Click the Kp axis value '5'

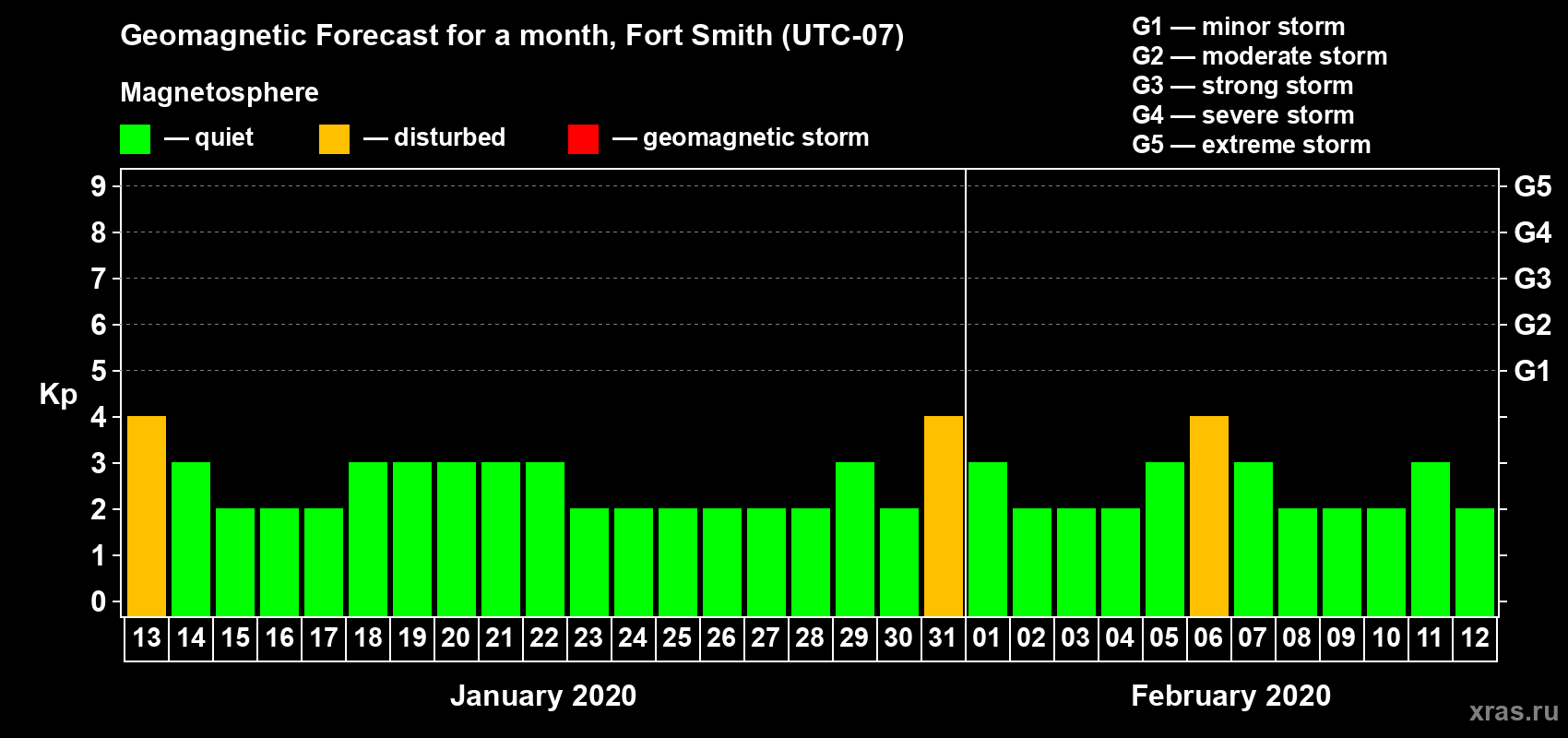[x=99, y=371]
